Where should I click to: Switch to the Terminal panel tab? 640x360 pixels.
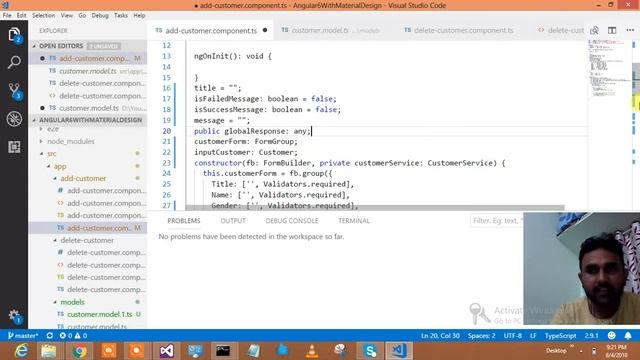click(x=353, y=220)
